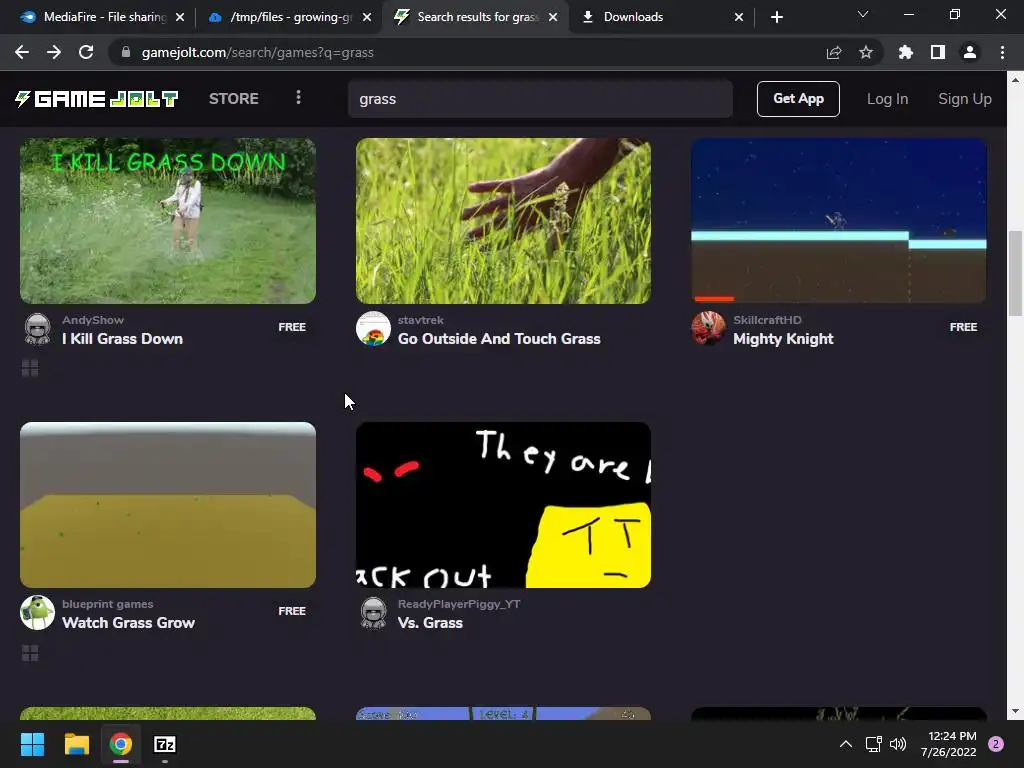Open the notification center badge
The height and width of the screenshot is (768, 1024).
996,744
